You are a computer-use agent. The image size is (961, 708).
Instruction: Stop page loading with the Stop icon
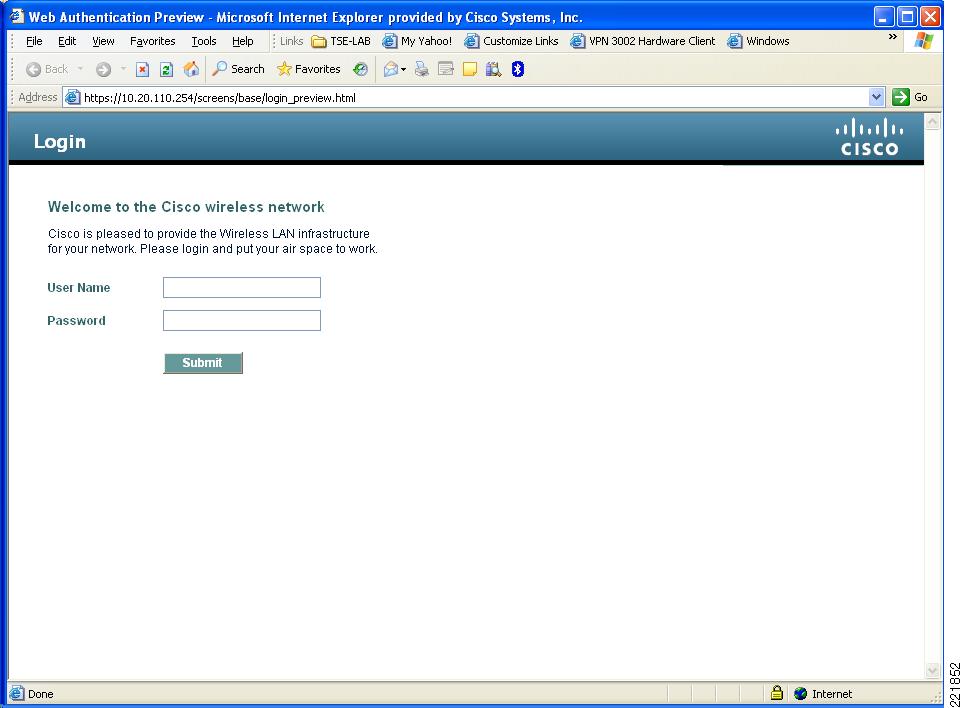[142, 69]
